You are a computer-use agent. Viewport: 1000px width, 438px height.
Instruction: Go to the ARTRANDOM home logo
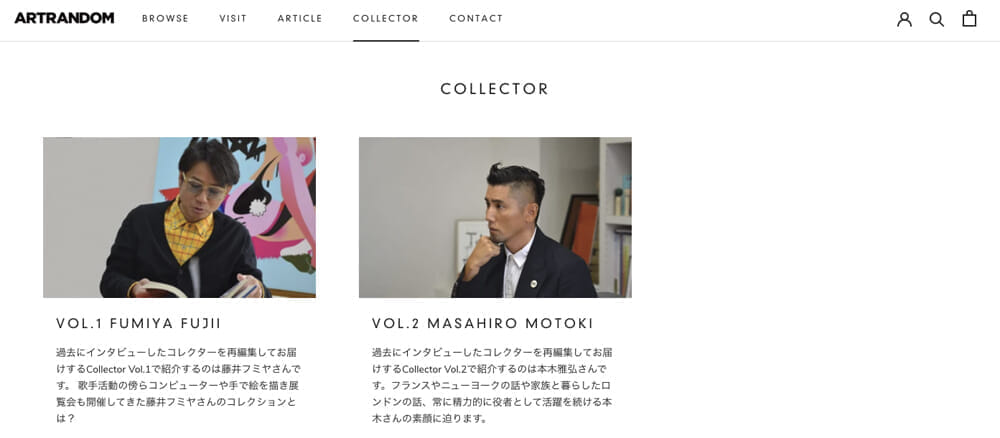(x=64, y=18)
